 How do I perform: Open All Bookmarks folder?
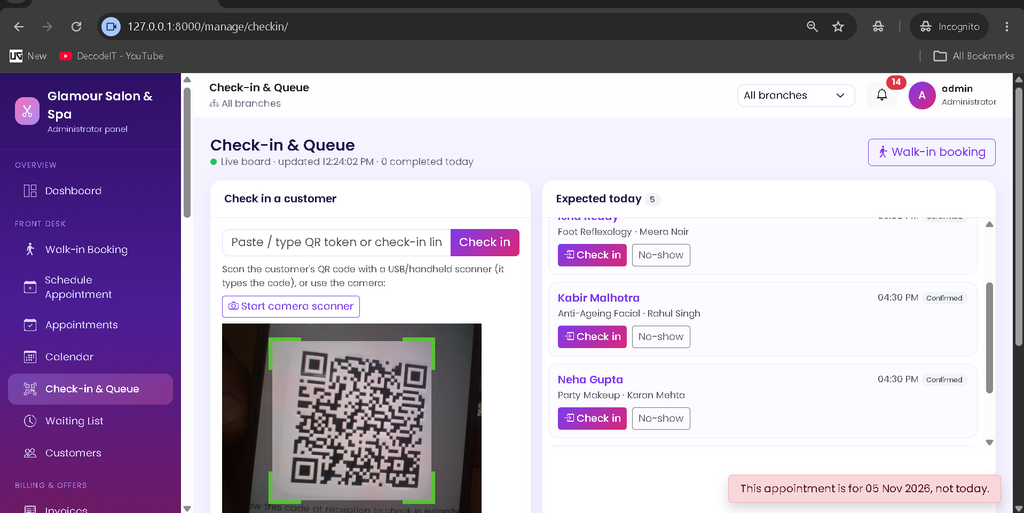pyautogui.click(x=974, y=56)
